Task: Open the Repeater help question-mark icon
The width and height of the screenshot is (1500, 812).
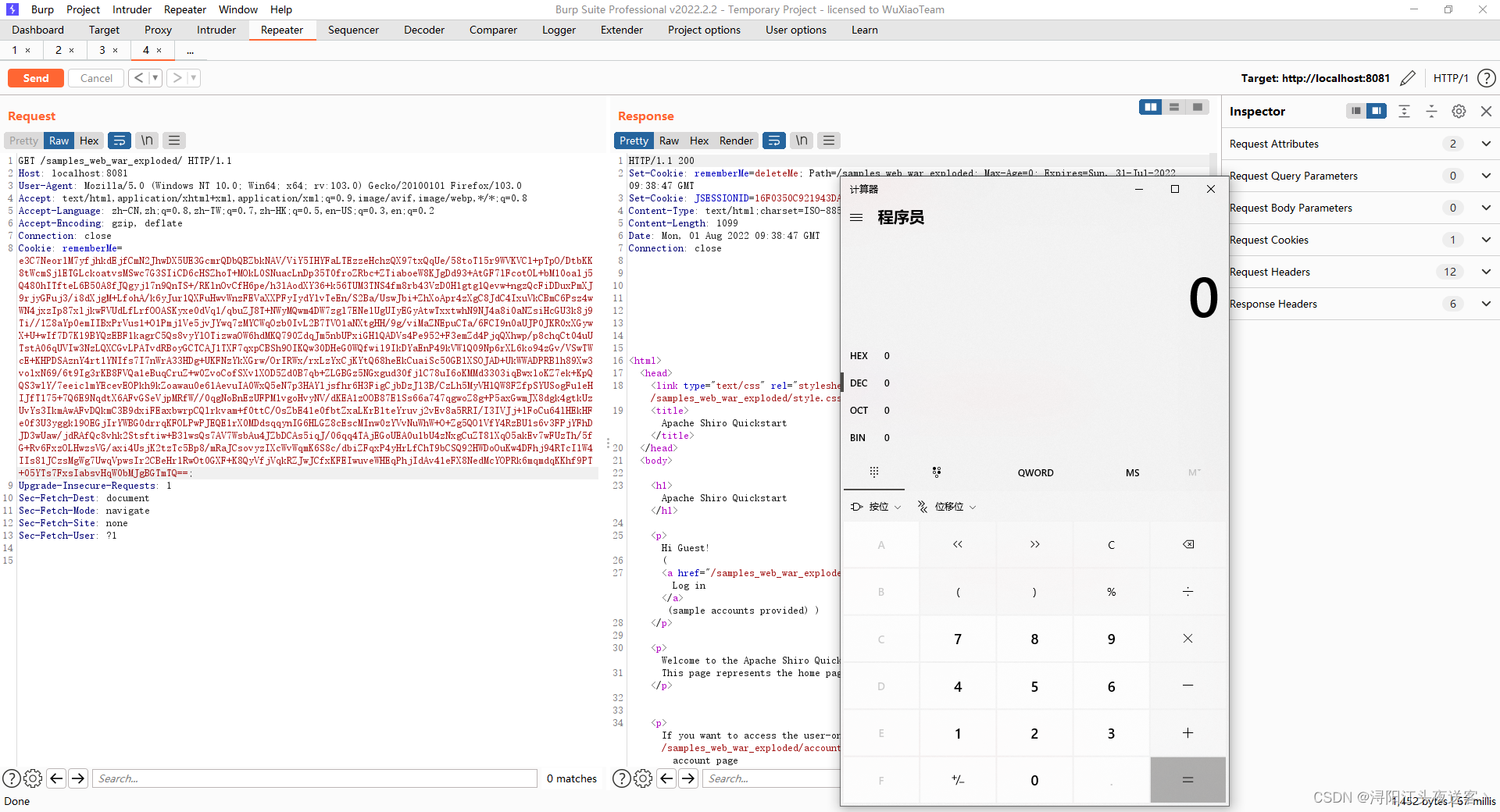Action: [x=1487, y=78]
